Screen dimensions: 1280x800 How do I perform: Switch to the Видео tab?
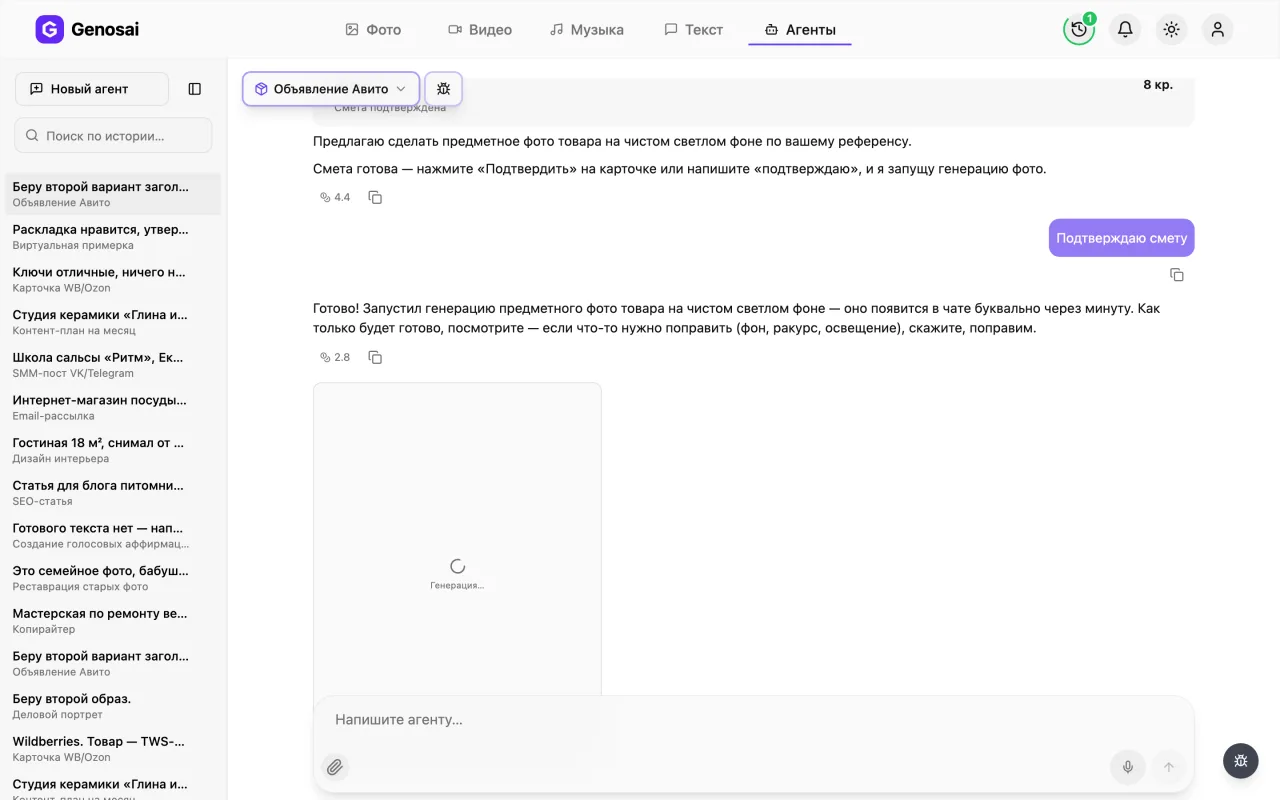(480, 30)
